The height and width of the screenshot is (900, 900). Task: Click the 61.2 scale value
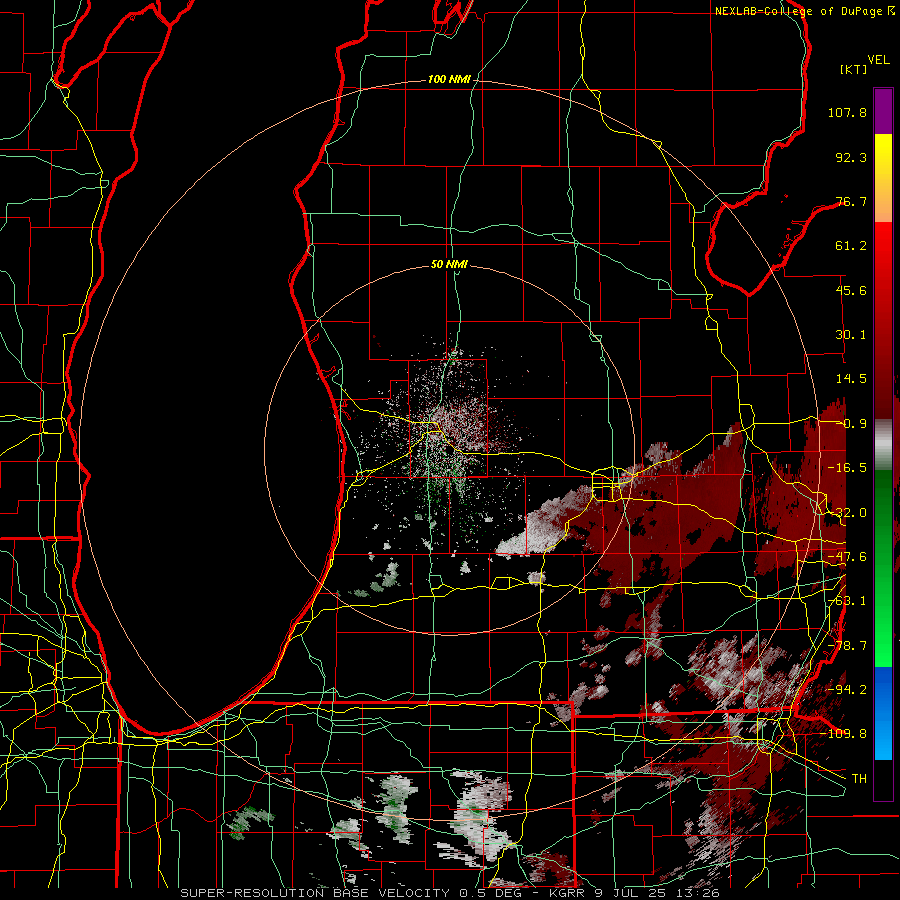(x=851, y=246)
